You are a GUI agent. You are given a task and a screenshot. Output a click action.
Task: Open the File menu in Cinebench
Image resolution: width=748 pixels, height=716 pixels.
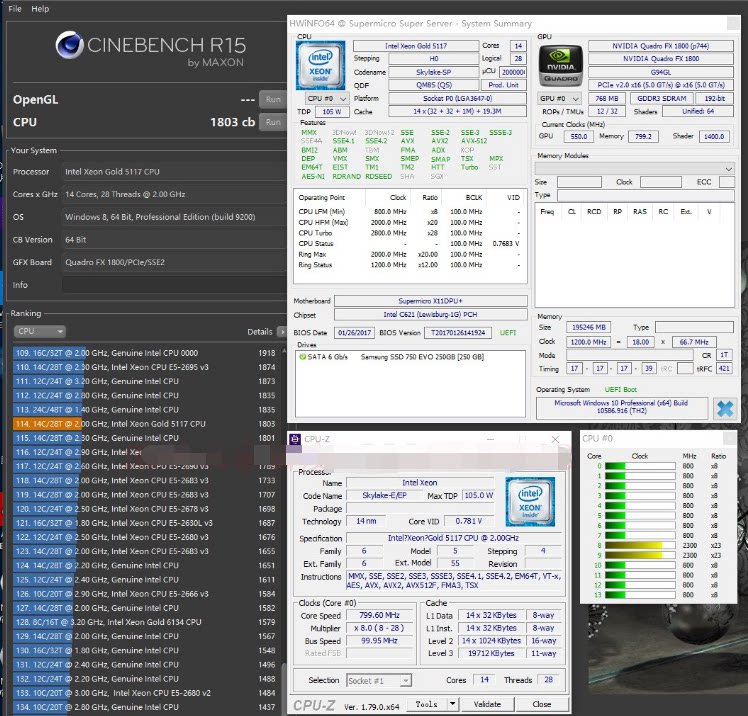15,9
